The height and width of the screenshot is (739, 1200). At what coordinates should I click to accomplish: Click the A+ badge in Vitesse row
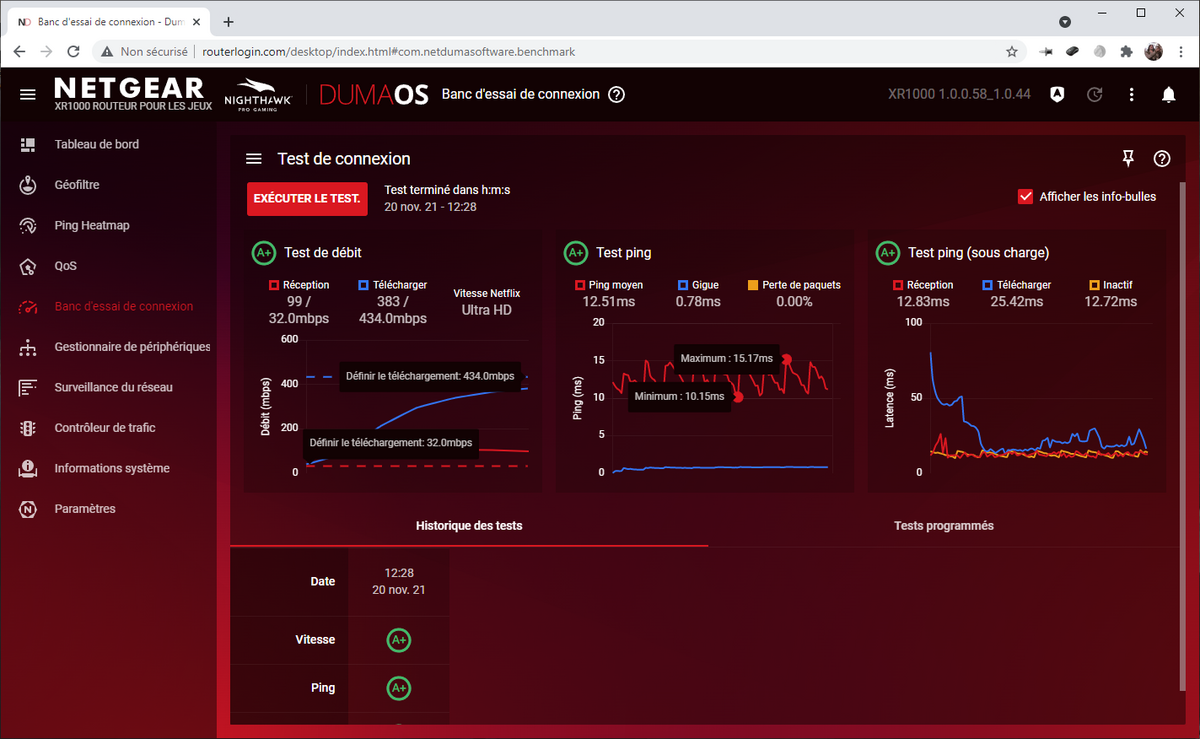[x=399, y=639]
